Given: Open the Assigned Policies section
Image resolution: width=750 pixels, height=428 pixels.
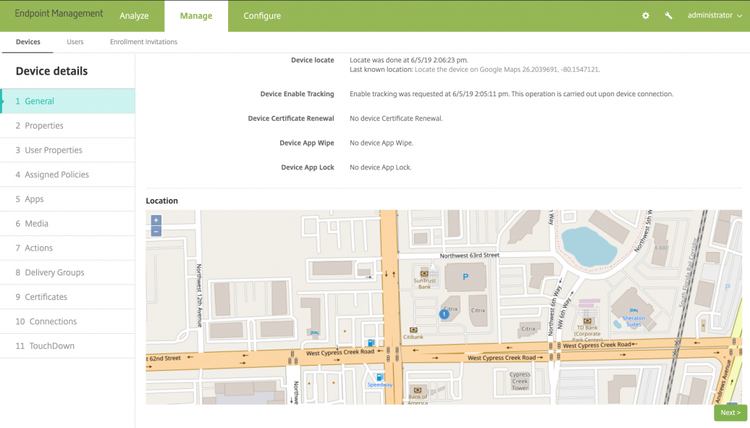Looking at the screenshot, I should (x=67, y=175).
